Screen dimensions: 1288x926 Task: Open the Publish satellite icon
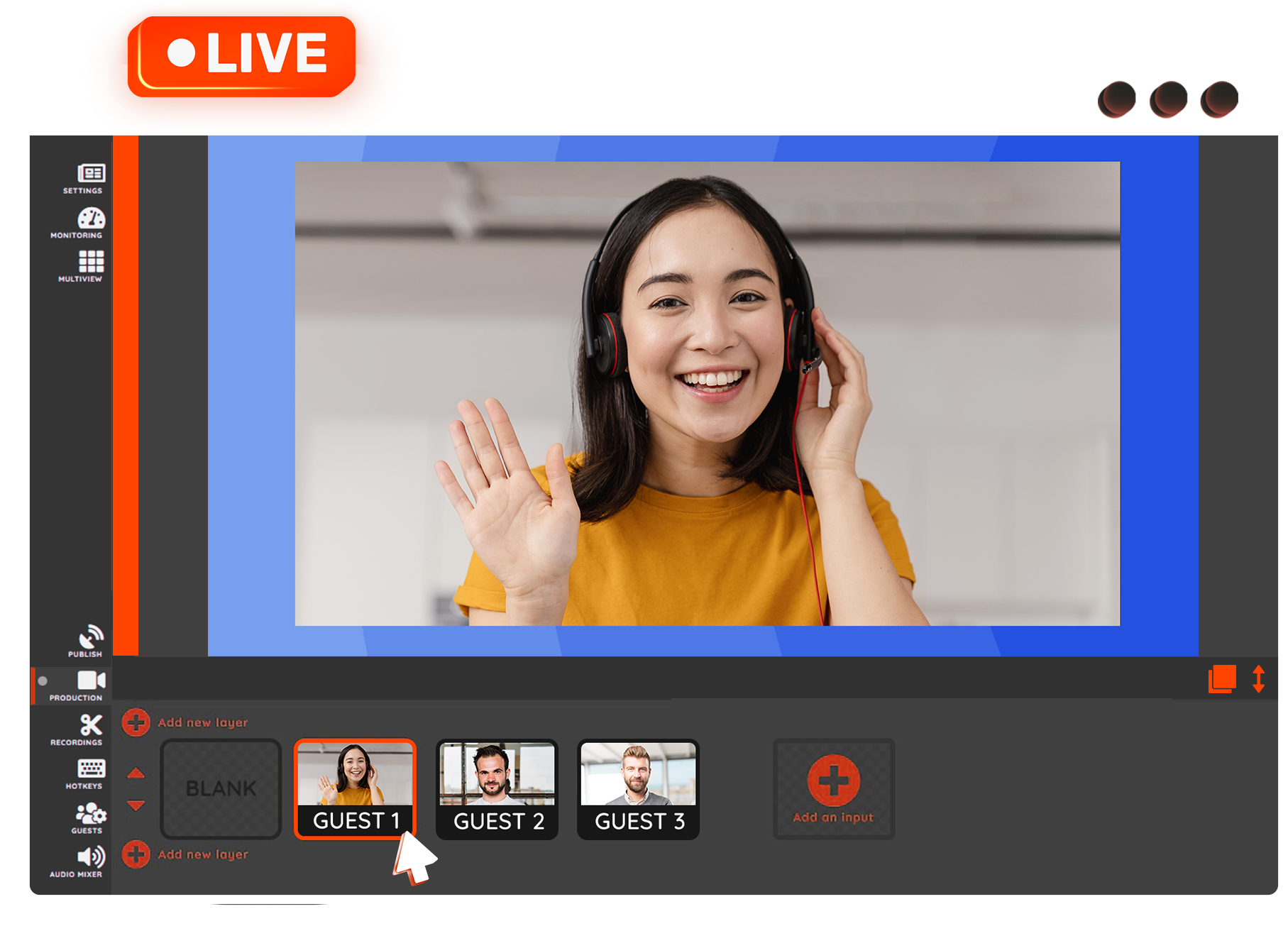click(x=91, y=636)
